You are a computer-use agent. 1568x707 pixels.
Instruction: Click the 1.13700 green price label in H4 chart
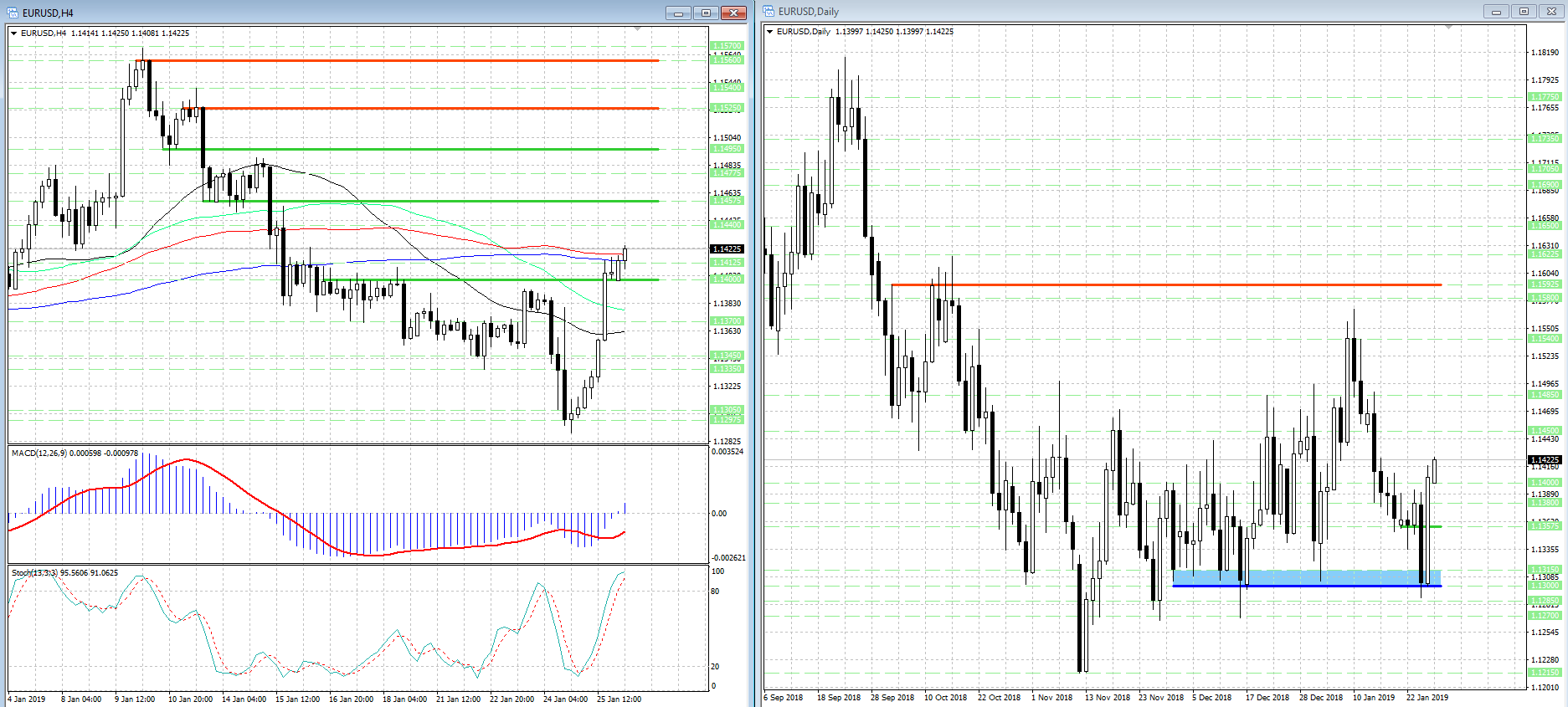tap(726, 321)
